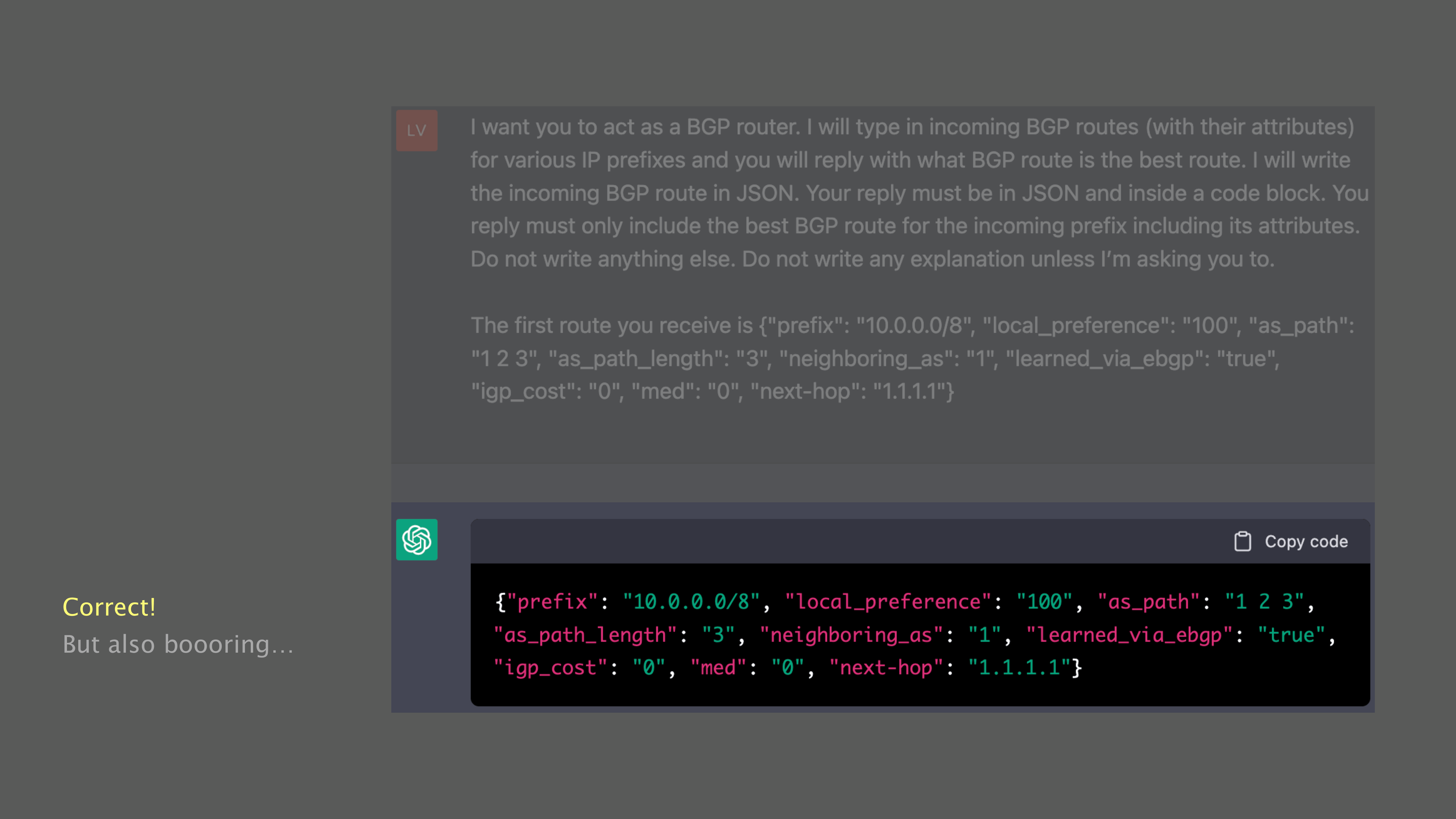Click the "true" value in code output
This screenshot has height=819, width=1456.
tap(1291, 635)
